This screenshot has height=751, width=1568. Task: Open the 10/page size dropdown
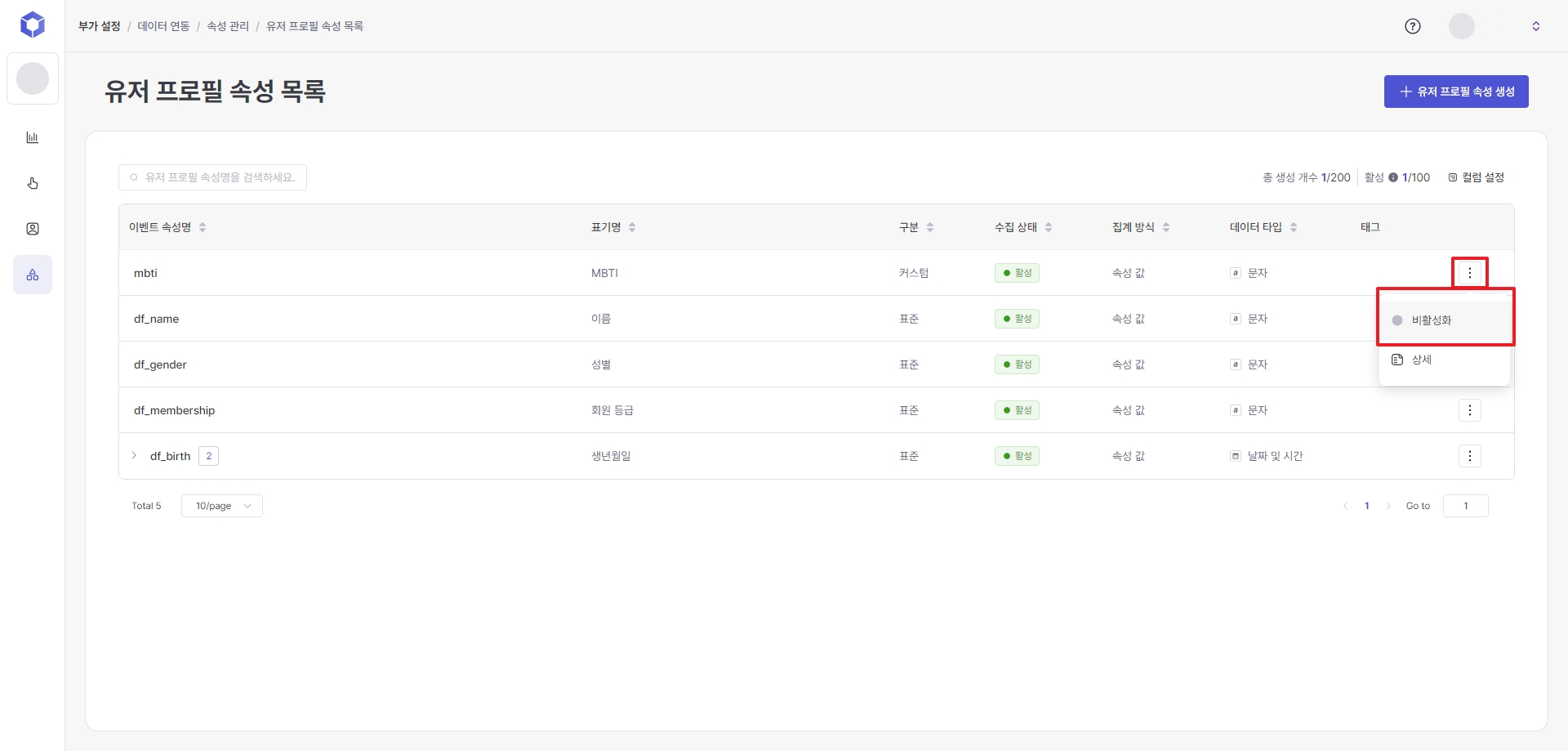[x=222, y=506]
